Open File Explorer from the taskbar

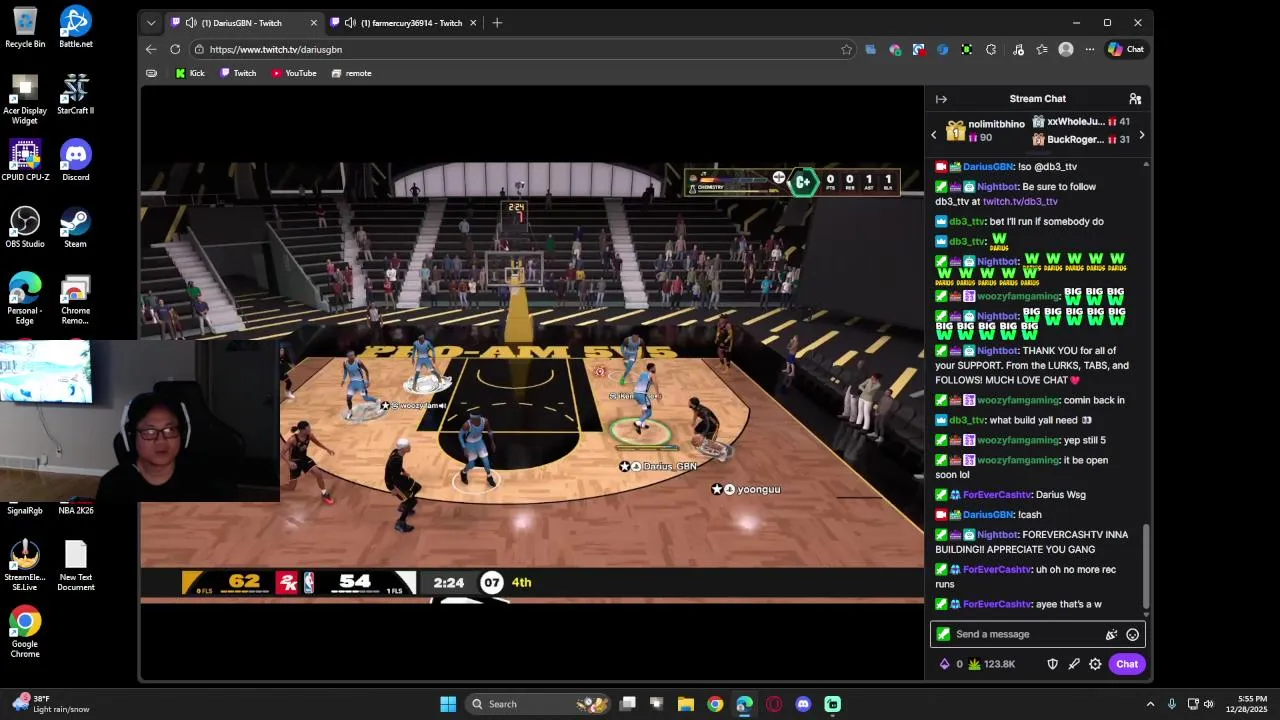click(x=686, y=704)
